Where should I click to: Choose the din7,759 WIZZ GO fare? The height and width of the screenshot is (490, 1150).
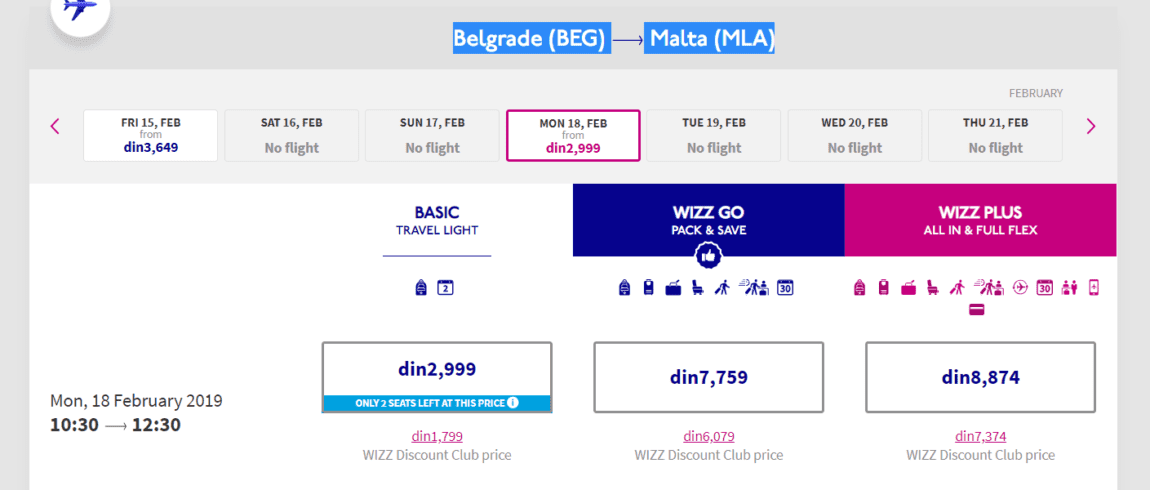708,377
